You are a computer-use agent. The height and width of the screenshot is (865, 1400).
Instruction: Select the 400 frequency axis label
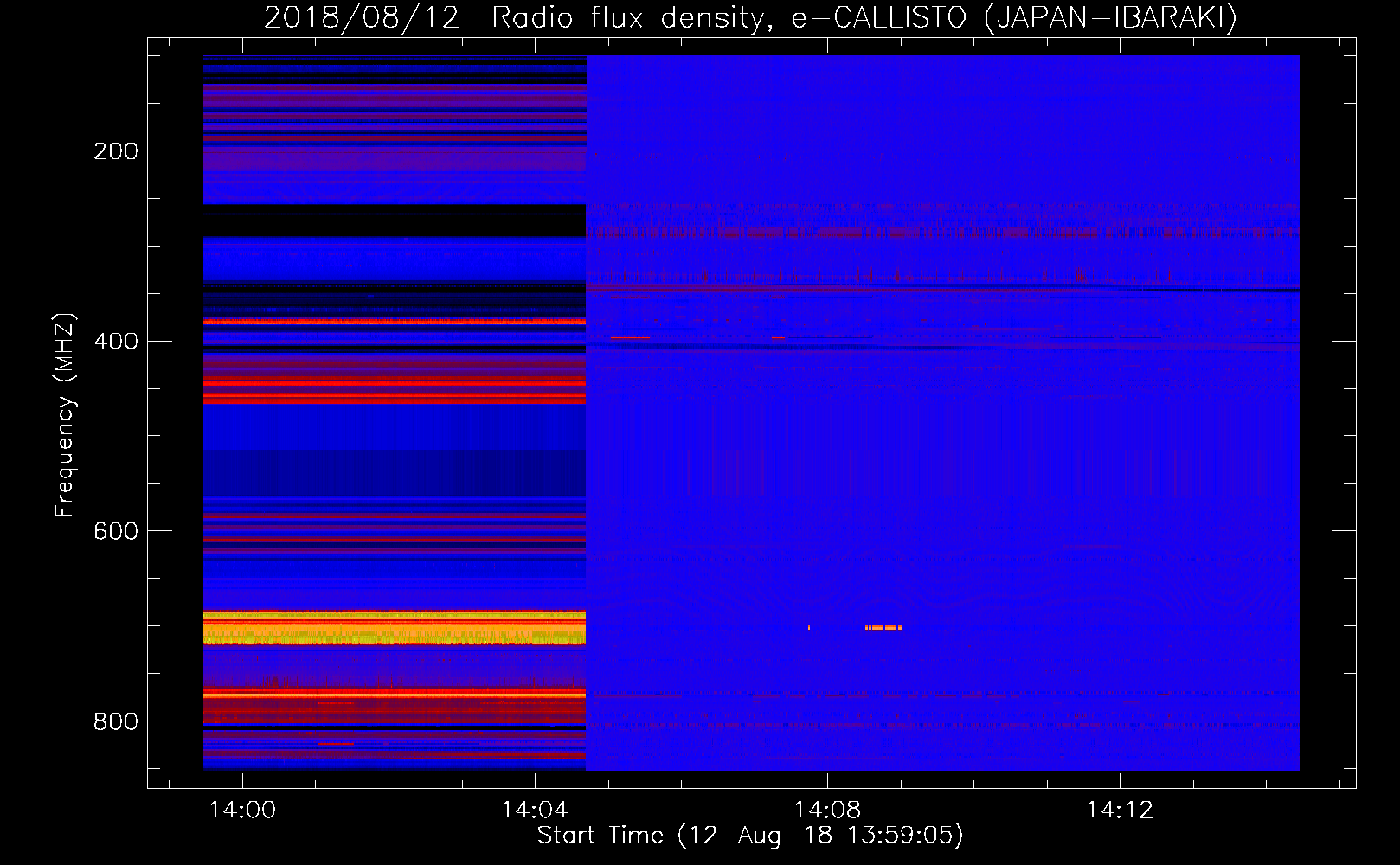point(116,341)
